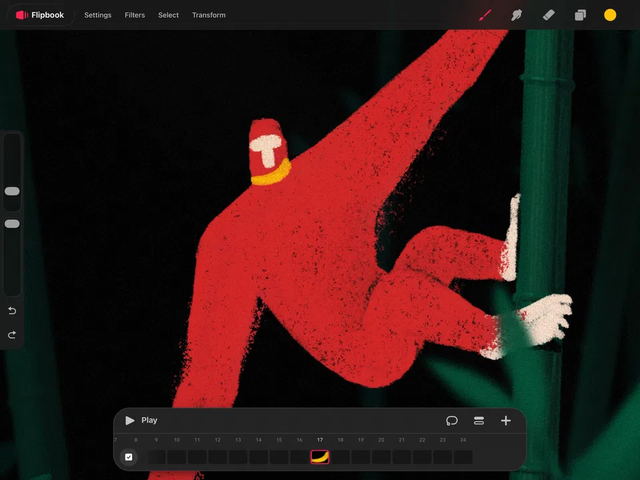Image resolution: width=640 pixels, height=480 pixels.
Task: Select empty frame cell under 12
Action: tap(218, 457)
